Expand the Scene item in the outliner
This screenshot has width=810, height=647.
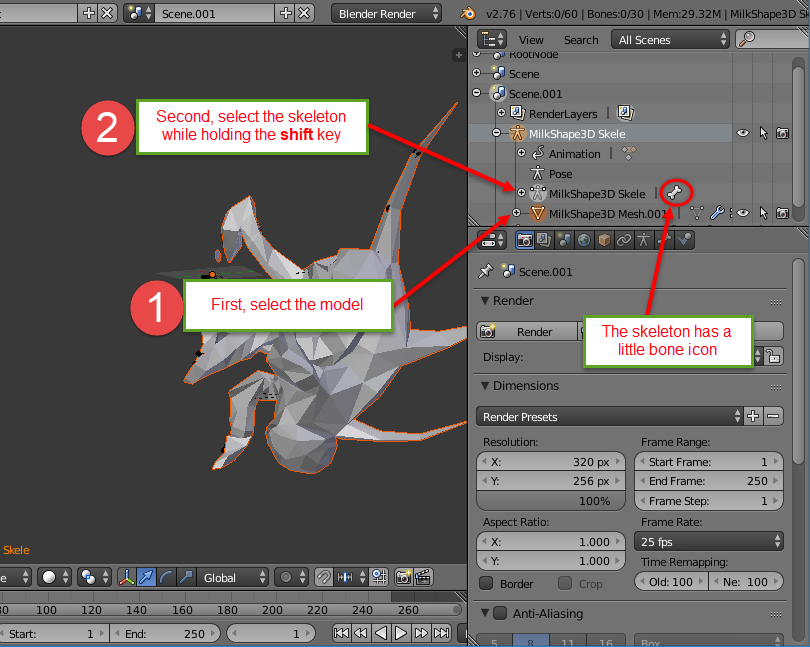tap(476, 73)
